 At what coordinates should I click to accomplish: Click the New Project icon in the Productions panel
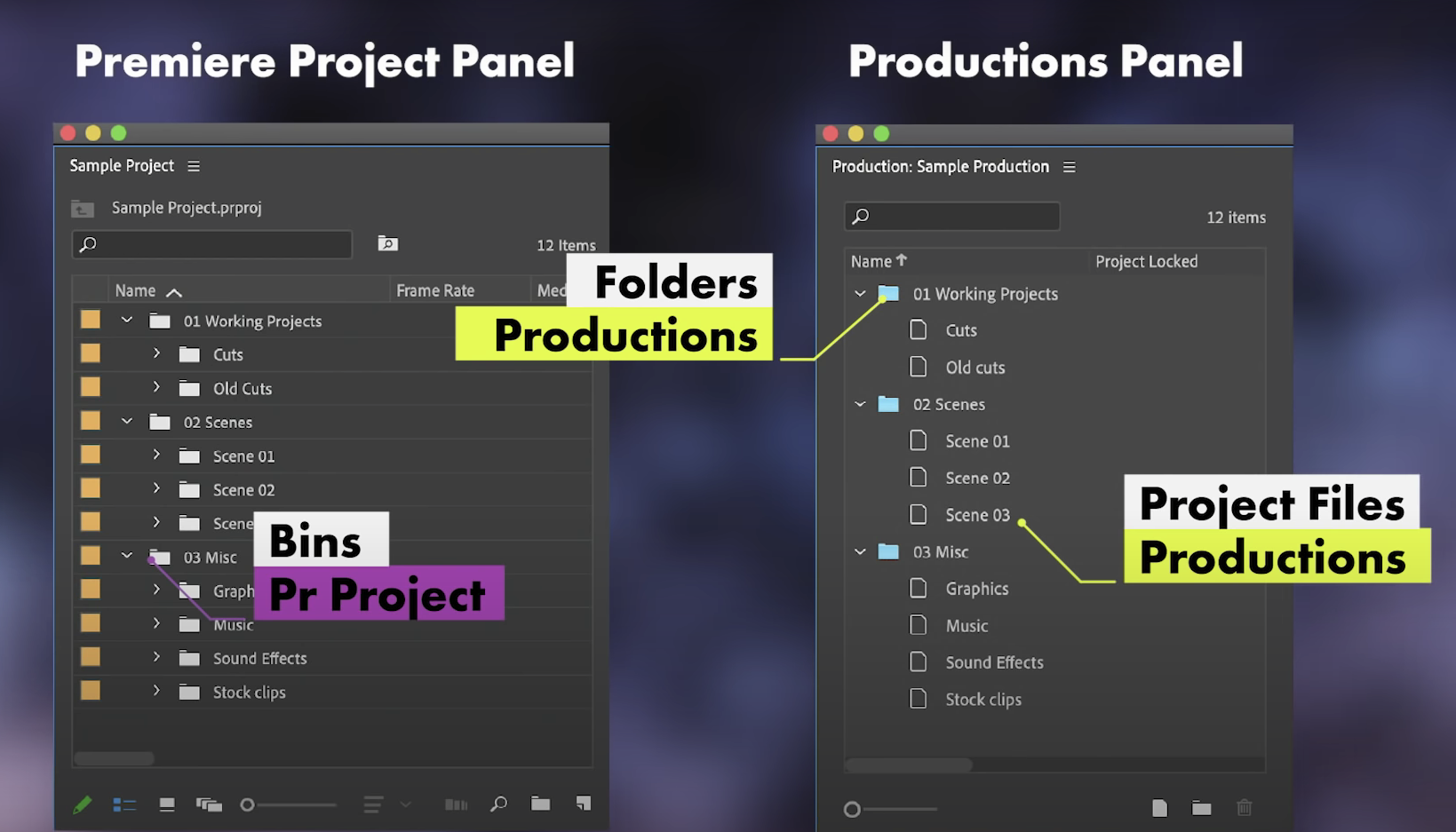(x=1159, y=808)
